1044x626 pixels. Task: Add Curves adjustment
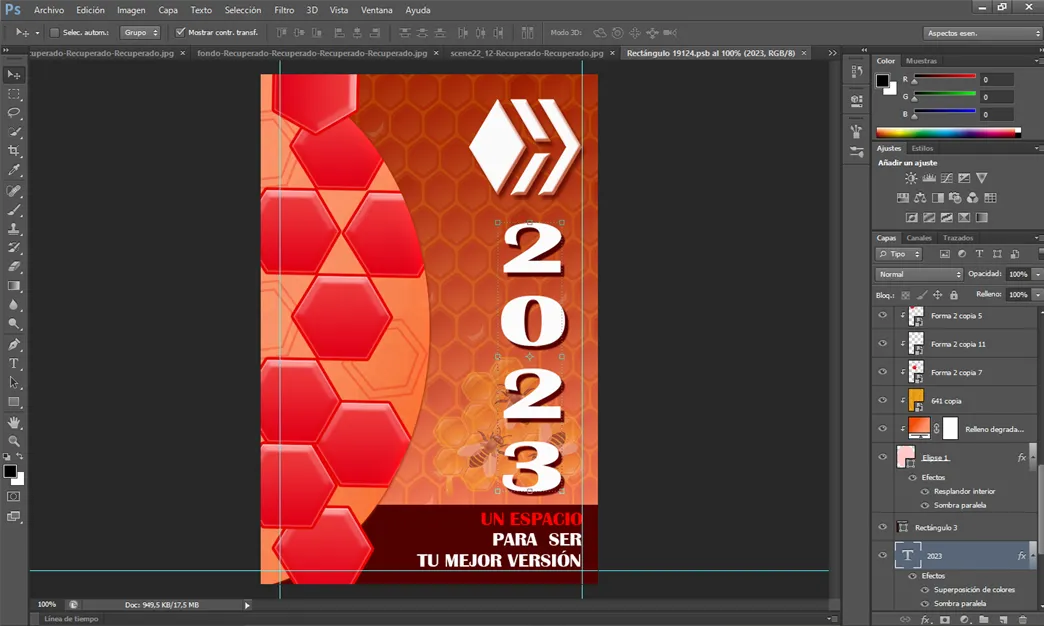[946, 178]
